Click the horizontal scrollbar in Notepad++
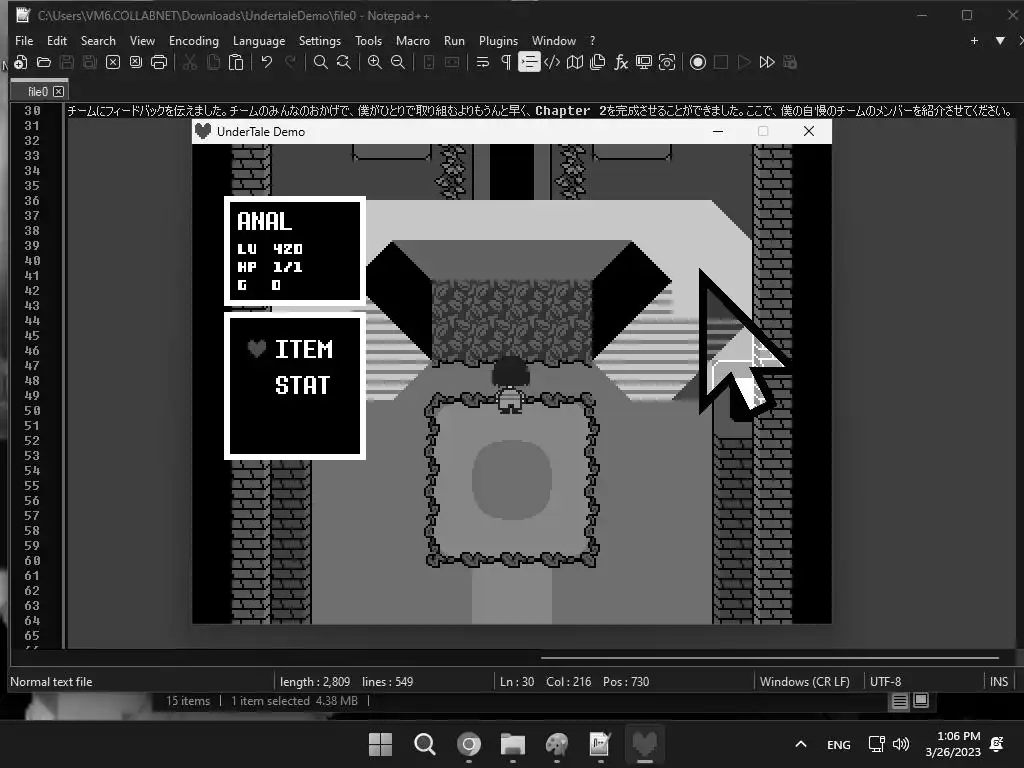 point(771,658)
